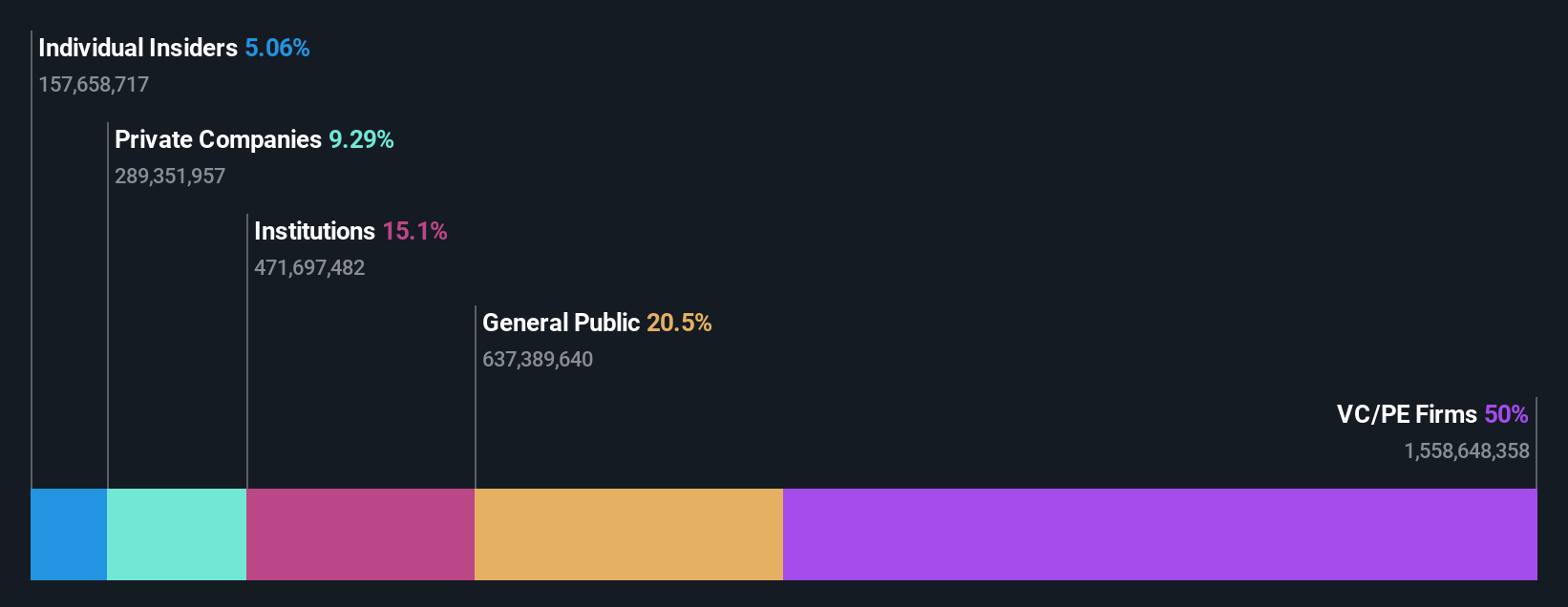
Task: Click the 50% percentage value
Action: (1506, 414)
